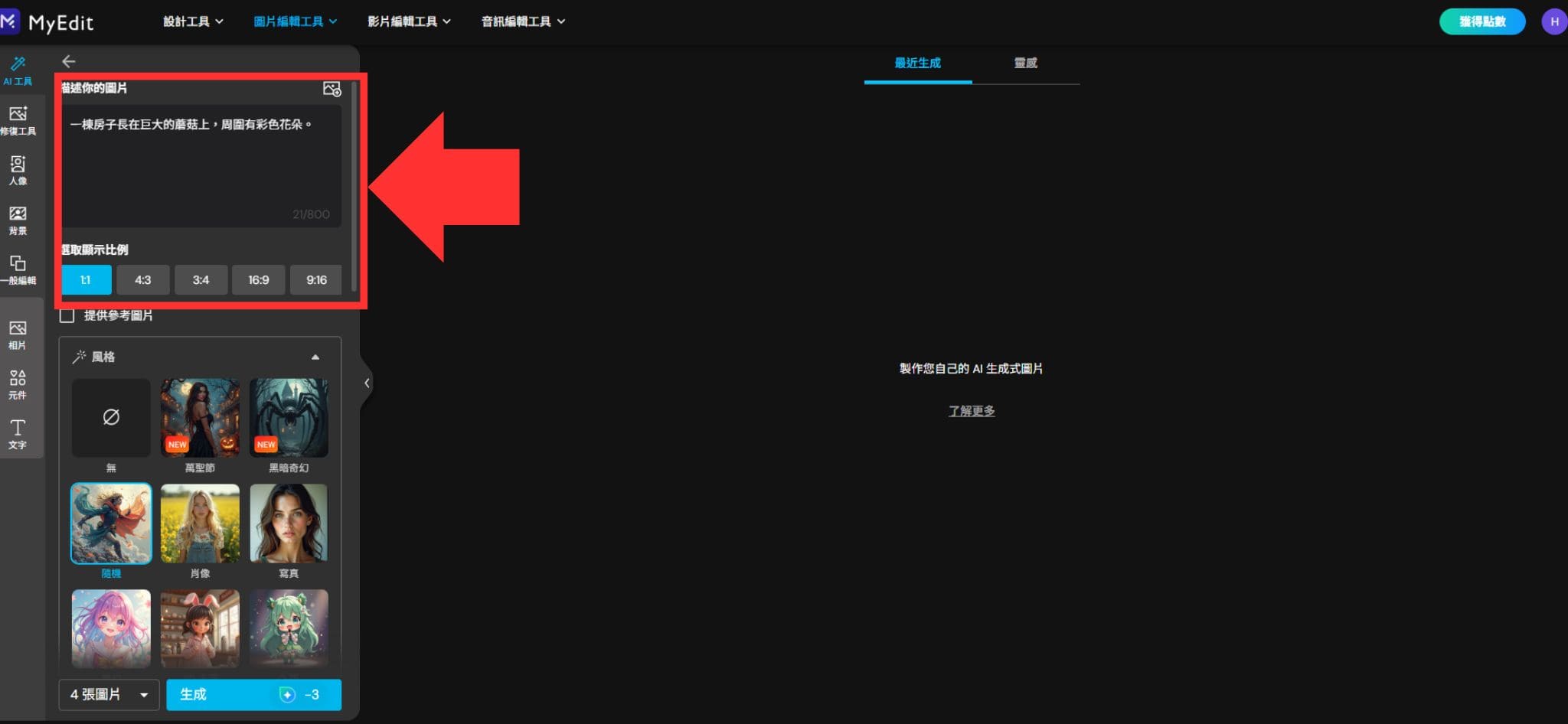Viewport: 1568px width, 724px height.
Task: Click the MyEdit logo
Action: point(47,22)
